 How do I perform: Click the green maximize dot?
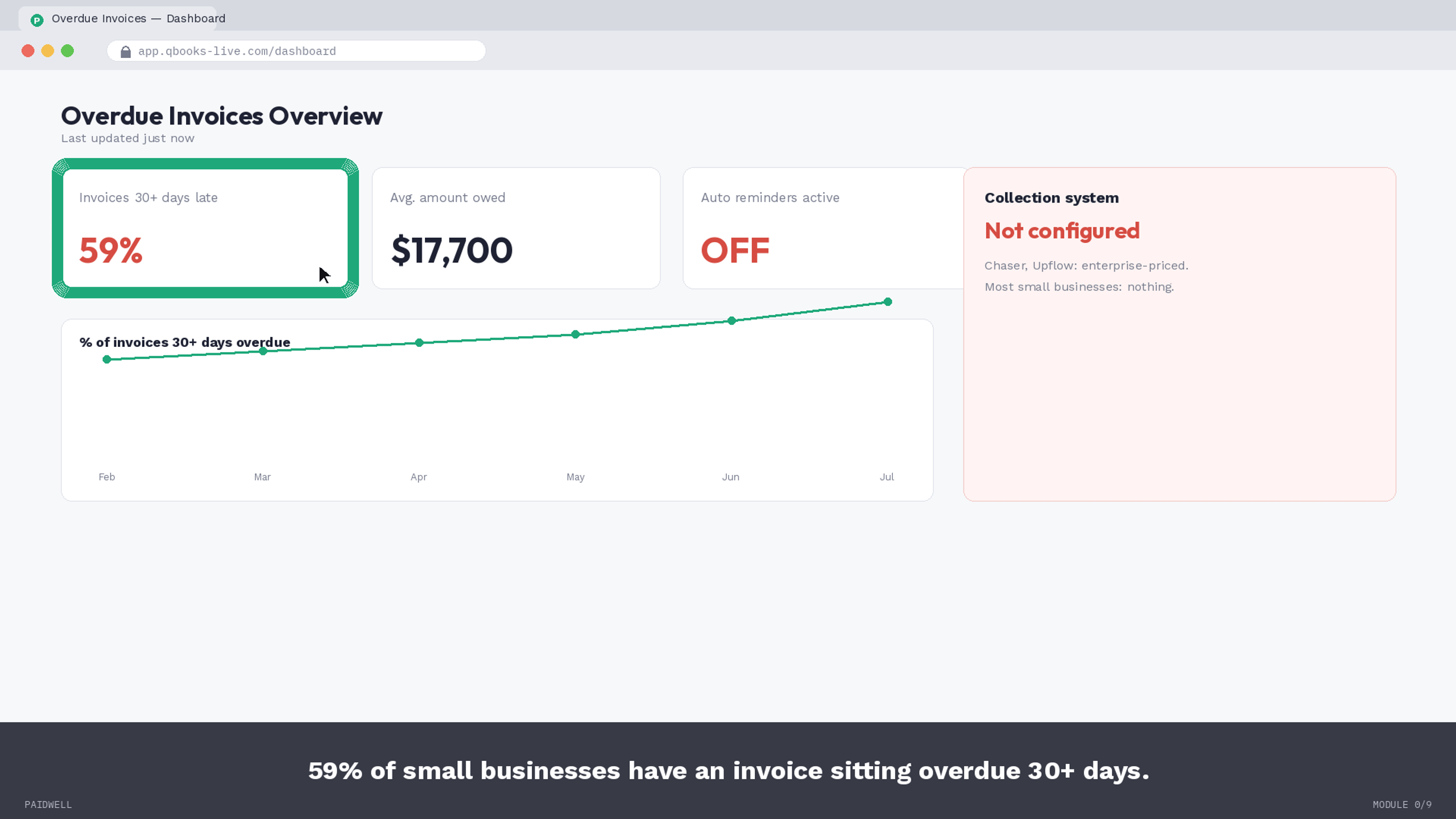(68, 51)
